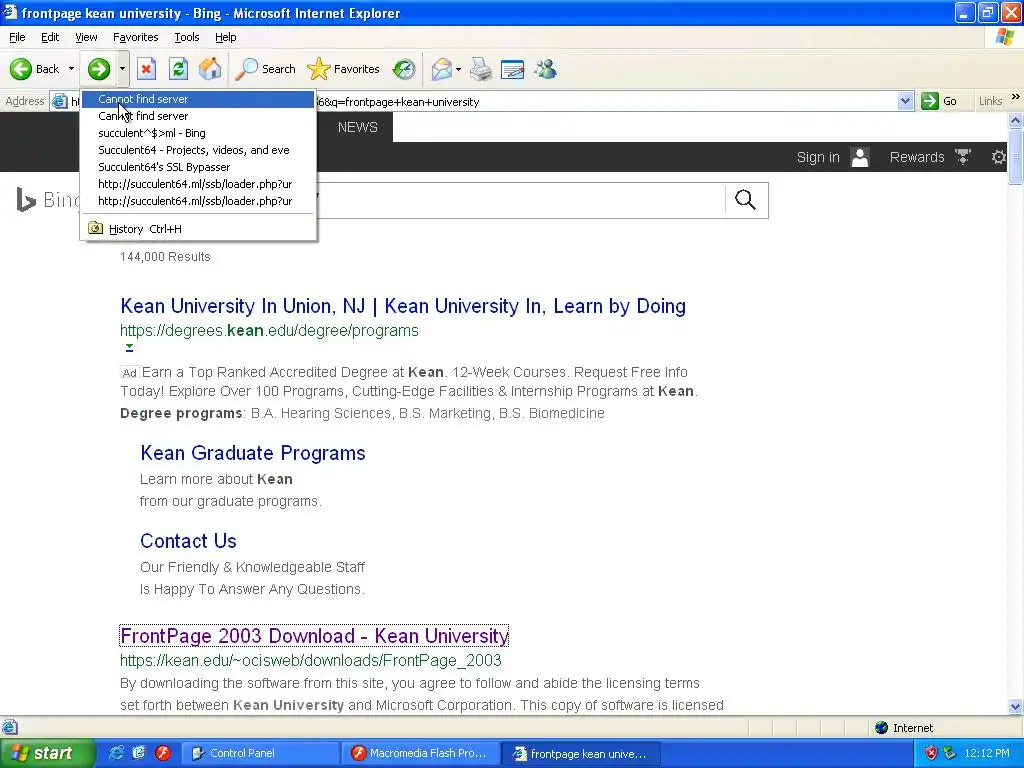The height and width of the screenshot is (768, 1024).
Task: Print the page with the printer icon
Action: pyautogui.click(x=481, y=69)
